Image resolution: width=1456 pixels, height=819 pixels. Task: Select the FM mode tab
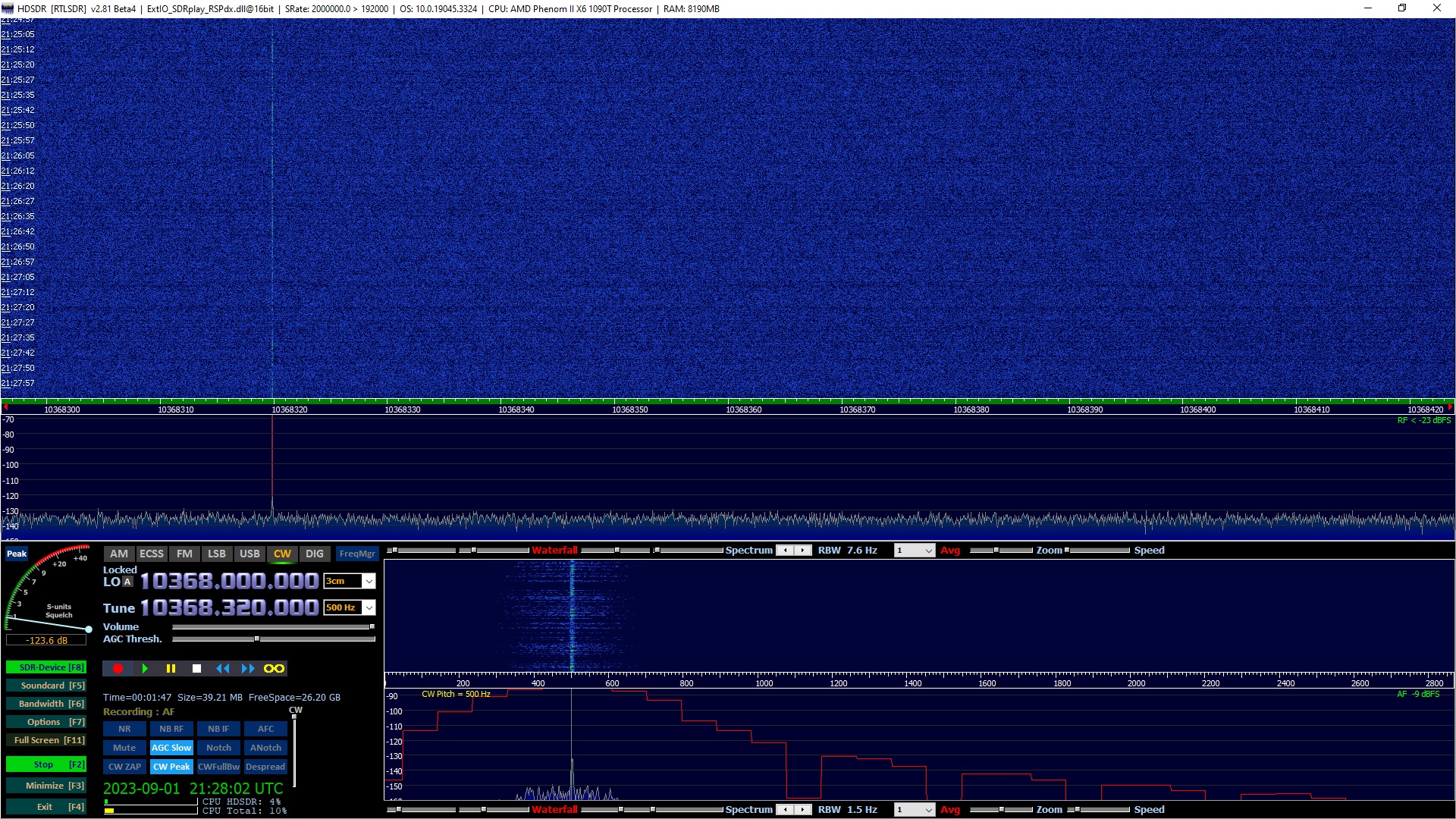(184, 554)
